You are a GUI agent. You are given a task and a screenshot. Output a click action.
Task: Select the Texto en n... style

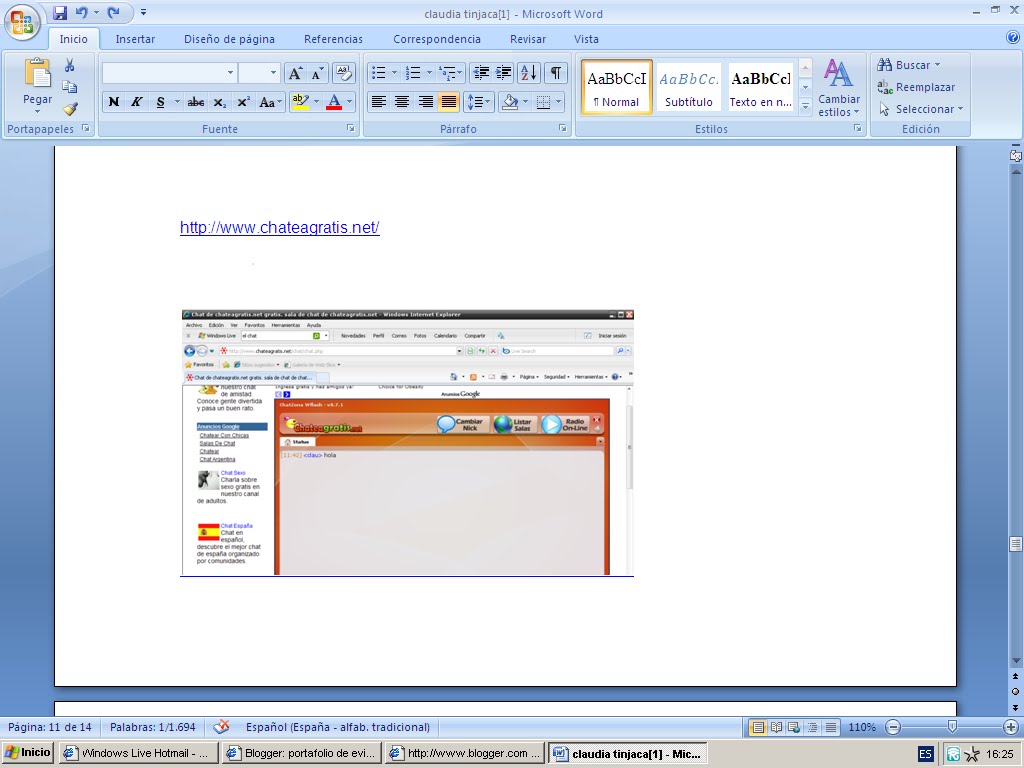click(760, 88)
